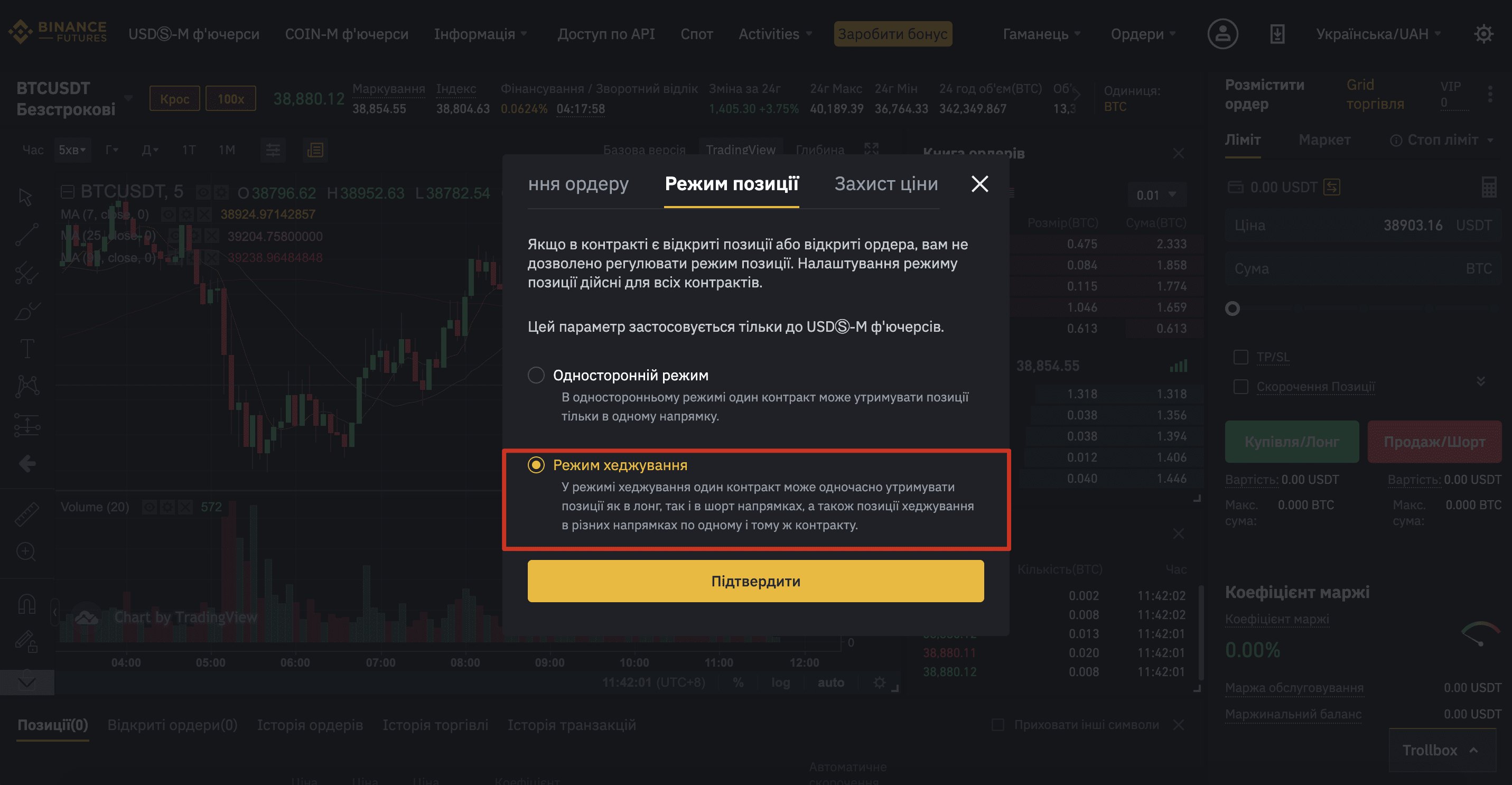1512x785 pixels.
Task: Click the order amount slider handle
Action: (1233, 308)
